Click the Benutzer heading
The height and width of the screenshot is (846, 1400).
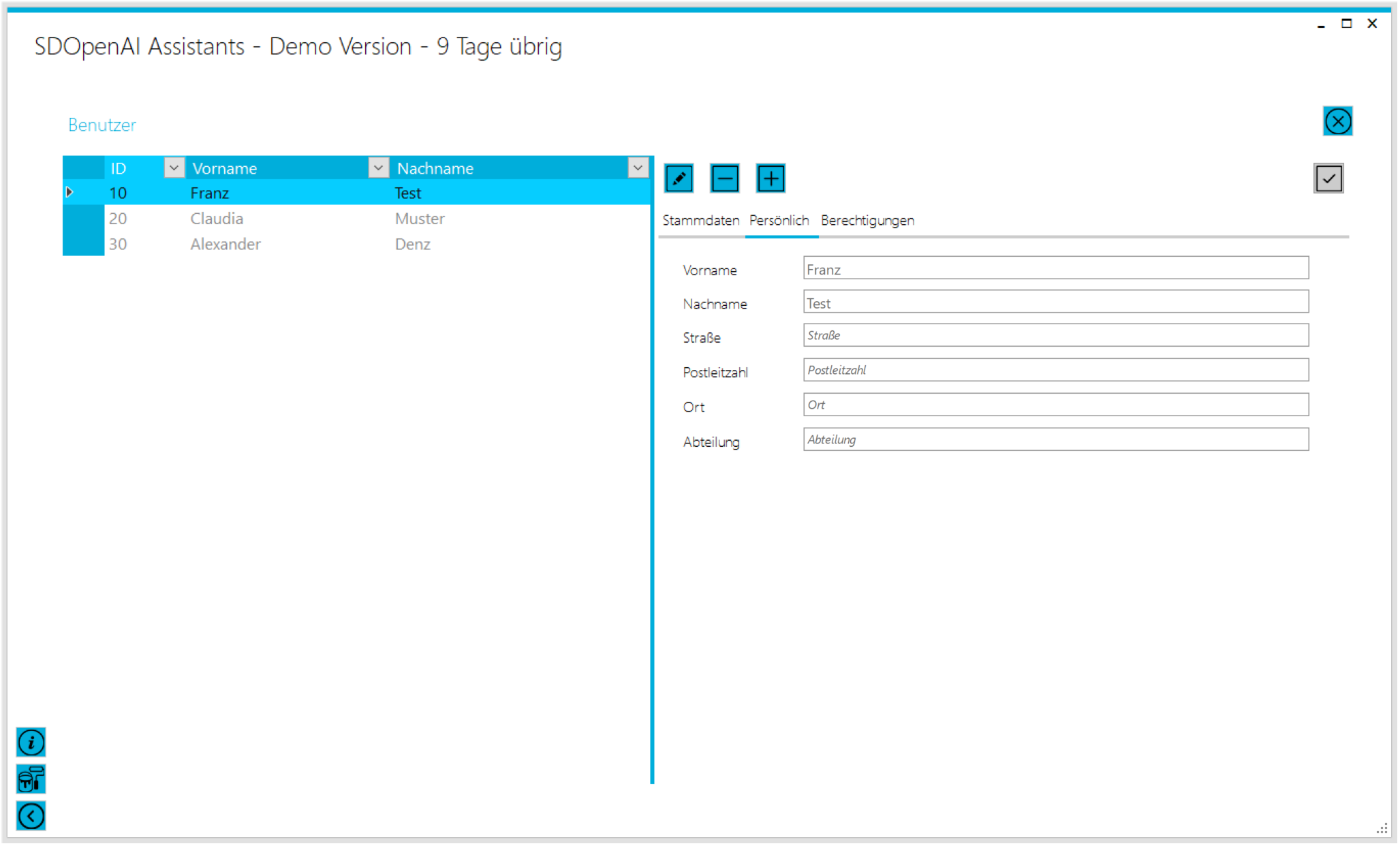click(x=102, y=125)
